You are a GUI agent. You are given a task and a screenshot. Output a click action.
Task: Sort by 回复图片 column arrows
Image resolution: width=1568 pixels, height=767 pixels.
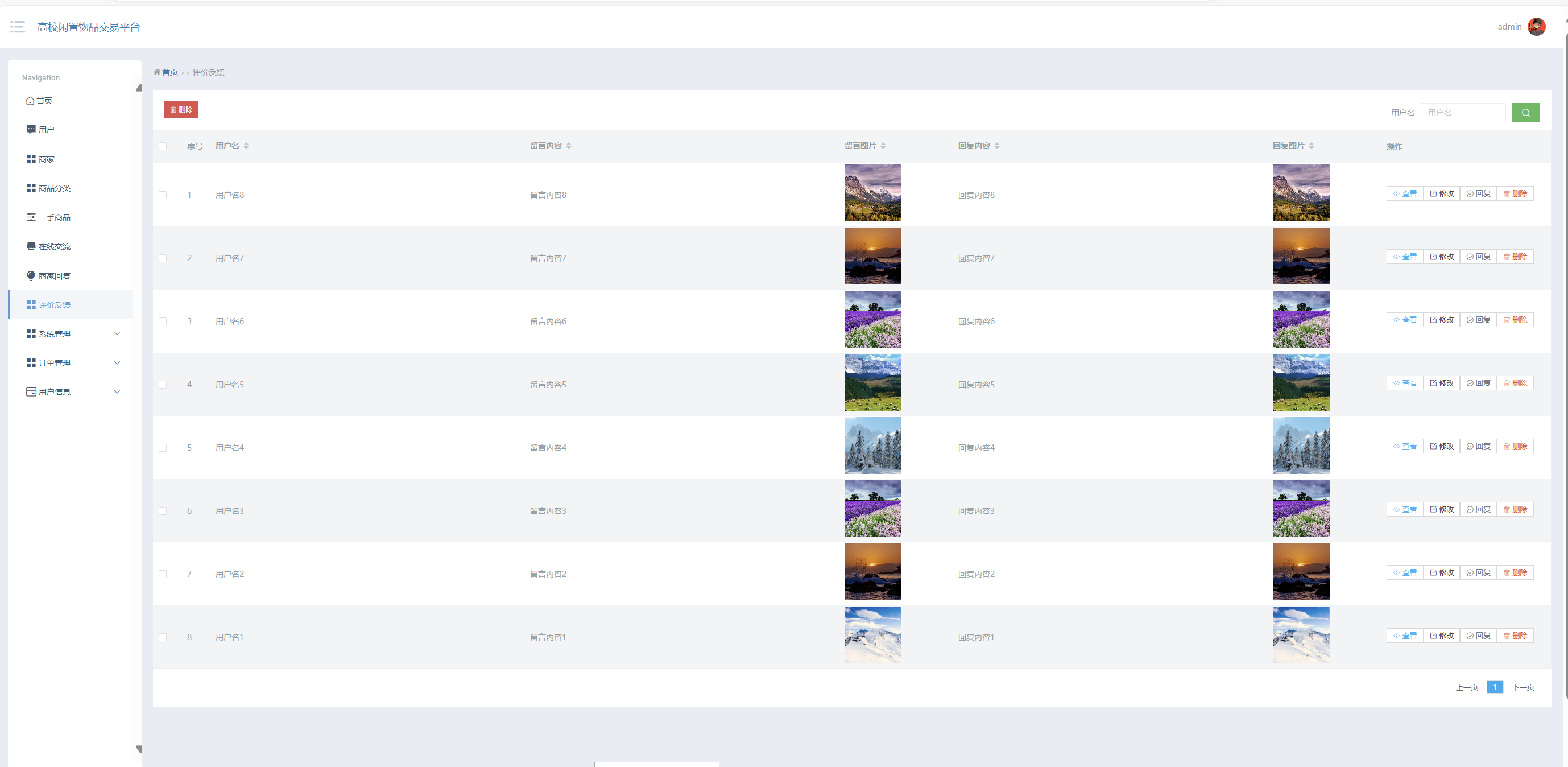(1311, 146)
